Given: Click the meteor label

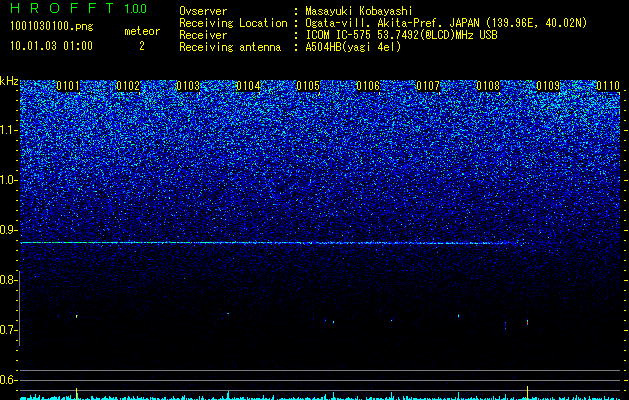Looking at the screenshot, I should coord(142,31).
